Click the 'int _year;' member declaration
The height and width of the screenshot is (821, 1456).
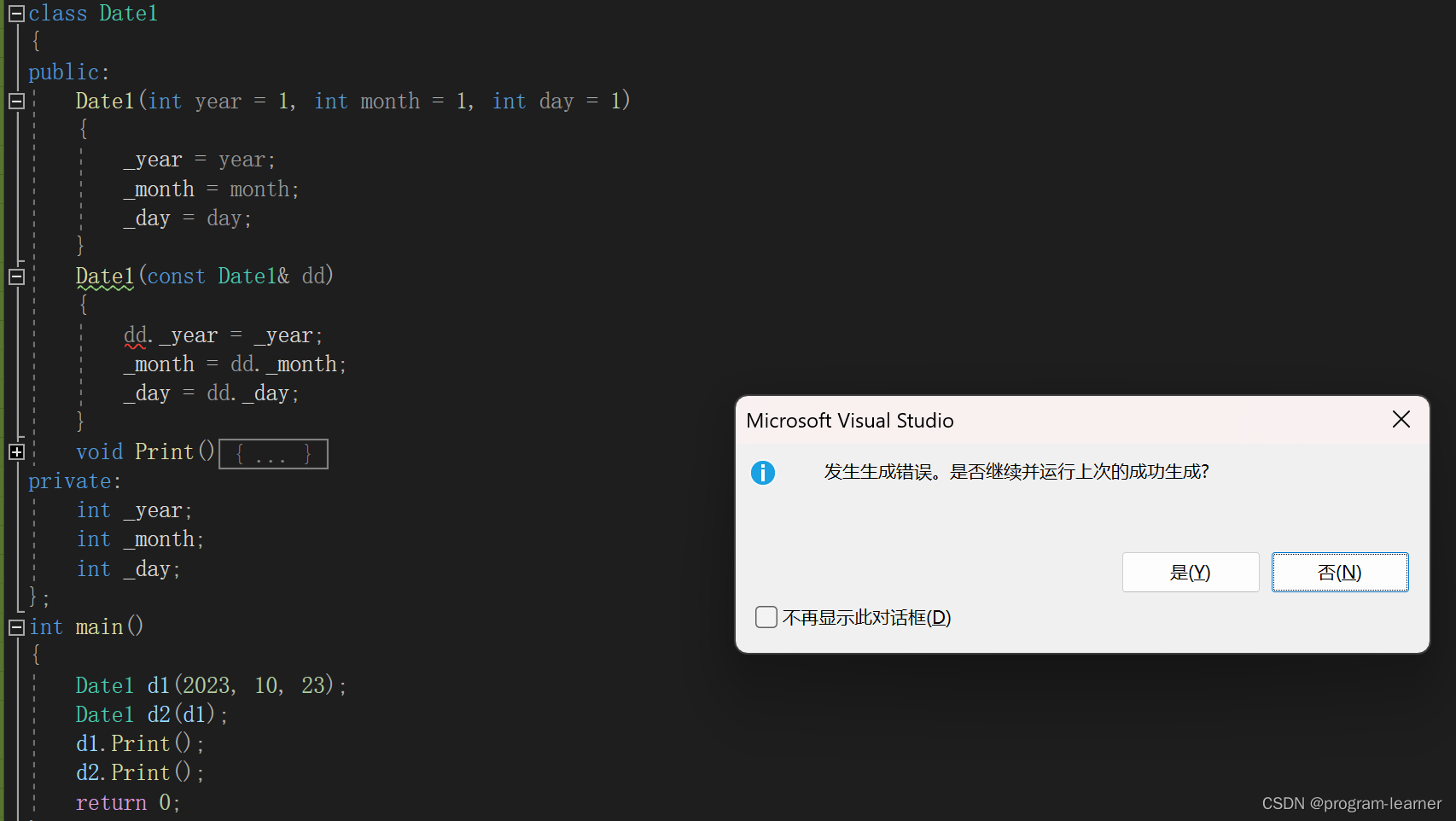pyautogui.click(x=135, y=510)
